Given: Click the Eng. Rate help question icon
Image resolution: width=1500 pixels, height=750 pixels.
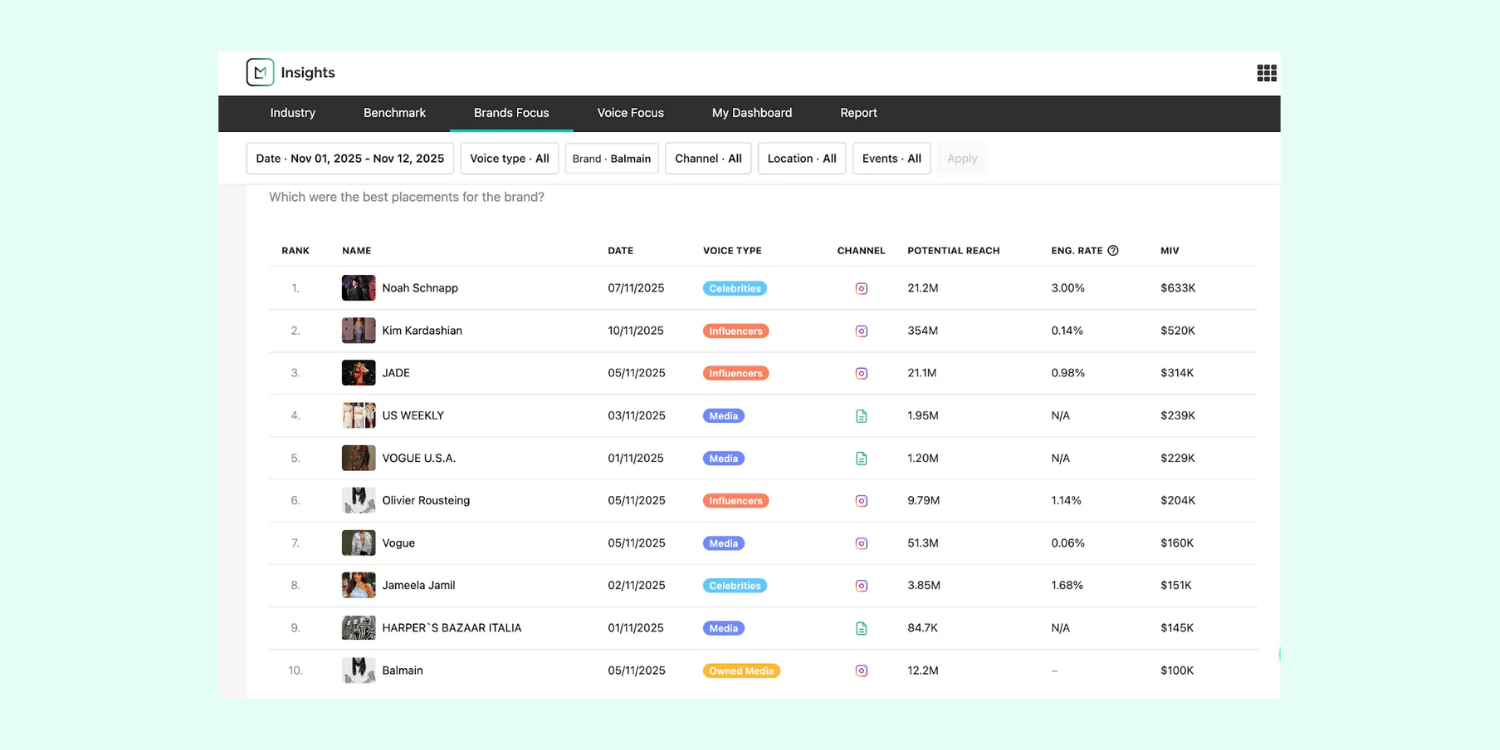Looking at the screenshot, I should 1113,251.
